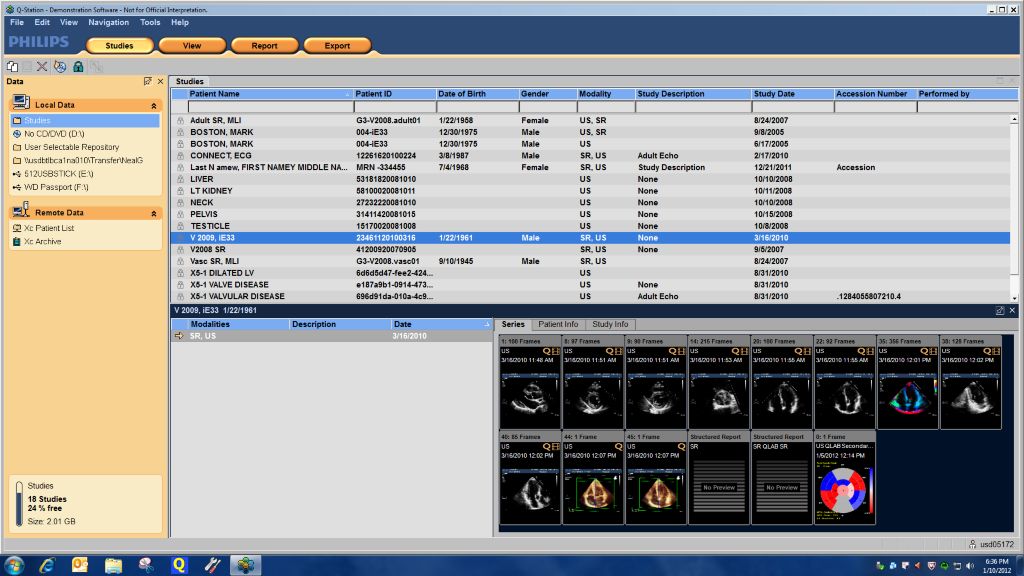Click the Study Date filter field
1024x576 pixels.
[793, 106]
